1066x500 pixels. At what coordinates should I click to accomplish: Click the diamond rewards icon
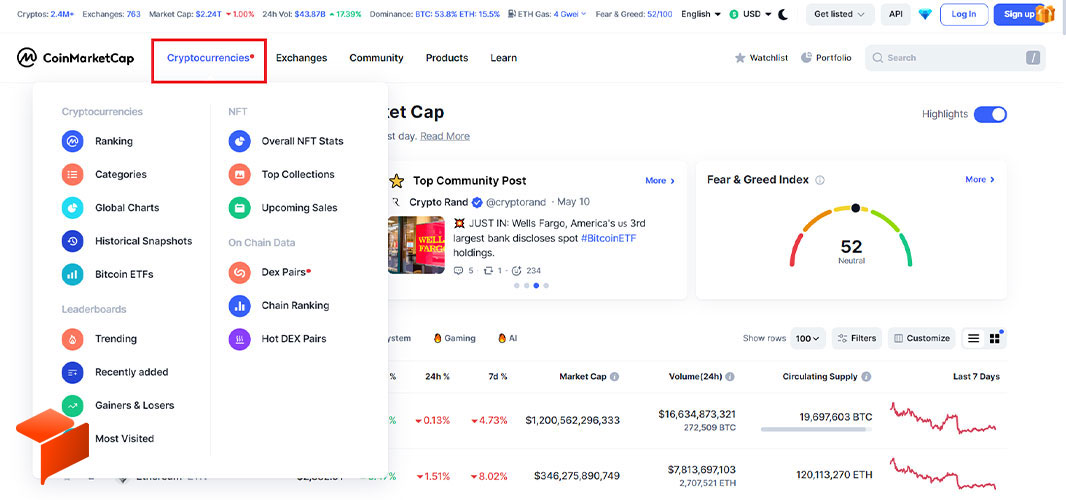coord(925,14)
